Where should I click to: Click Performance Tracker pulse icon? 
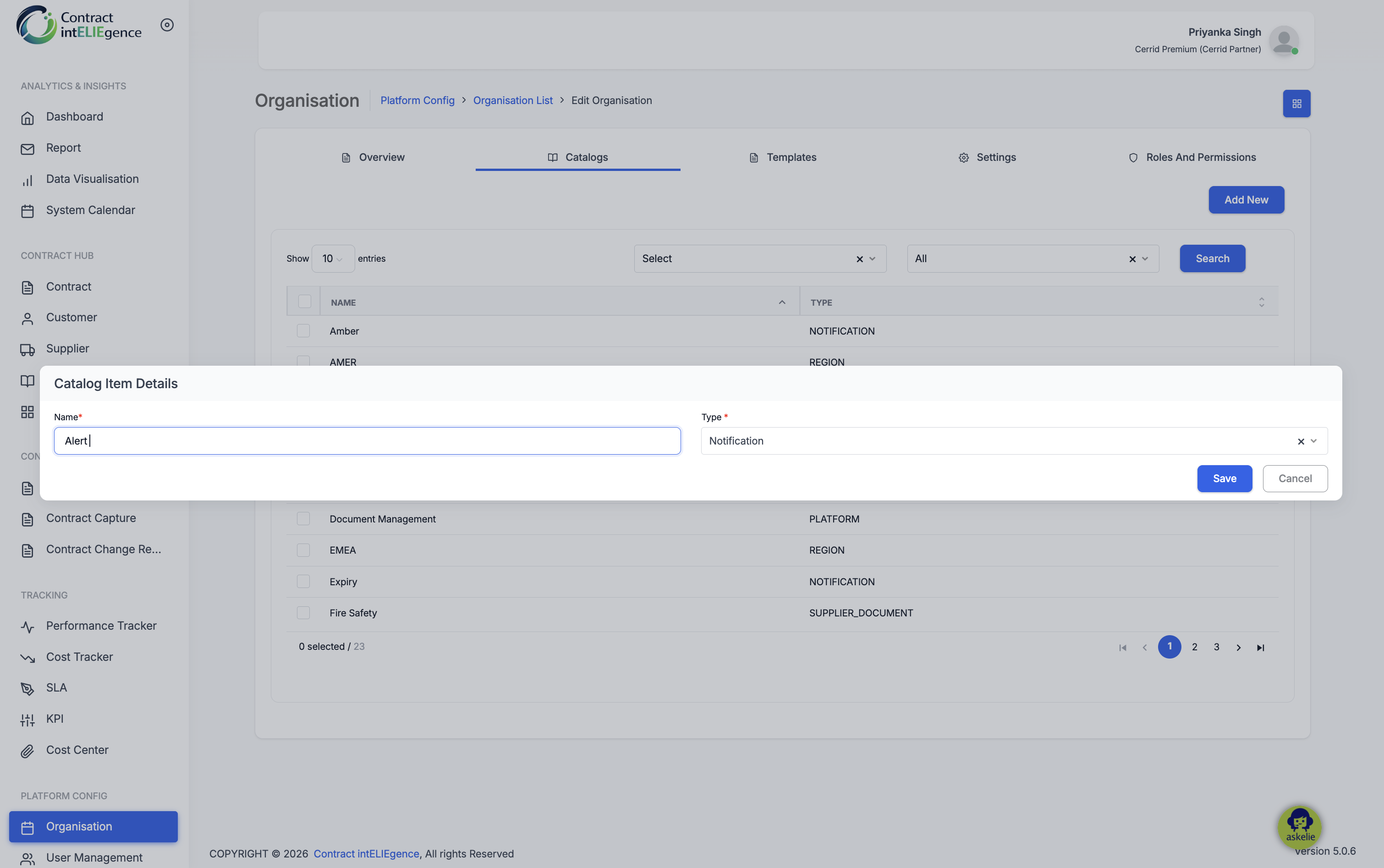pyautogui.click(x=27, y=627)
